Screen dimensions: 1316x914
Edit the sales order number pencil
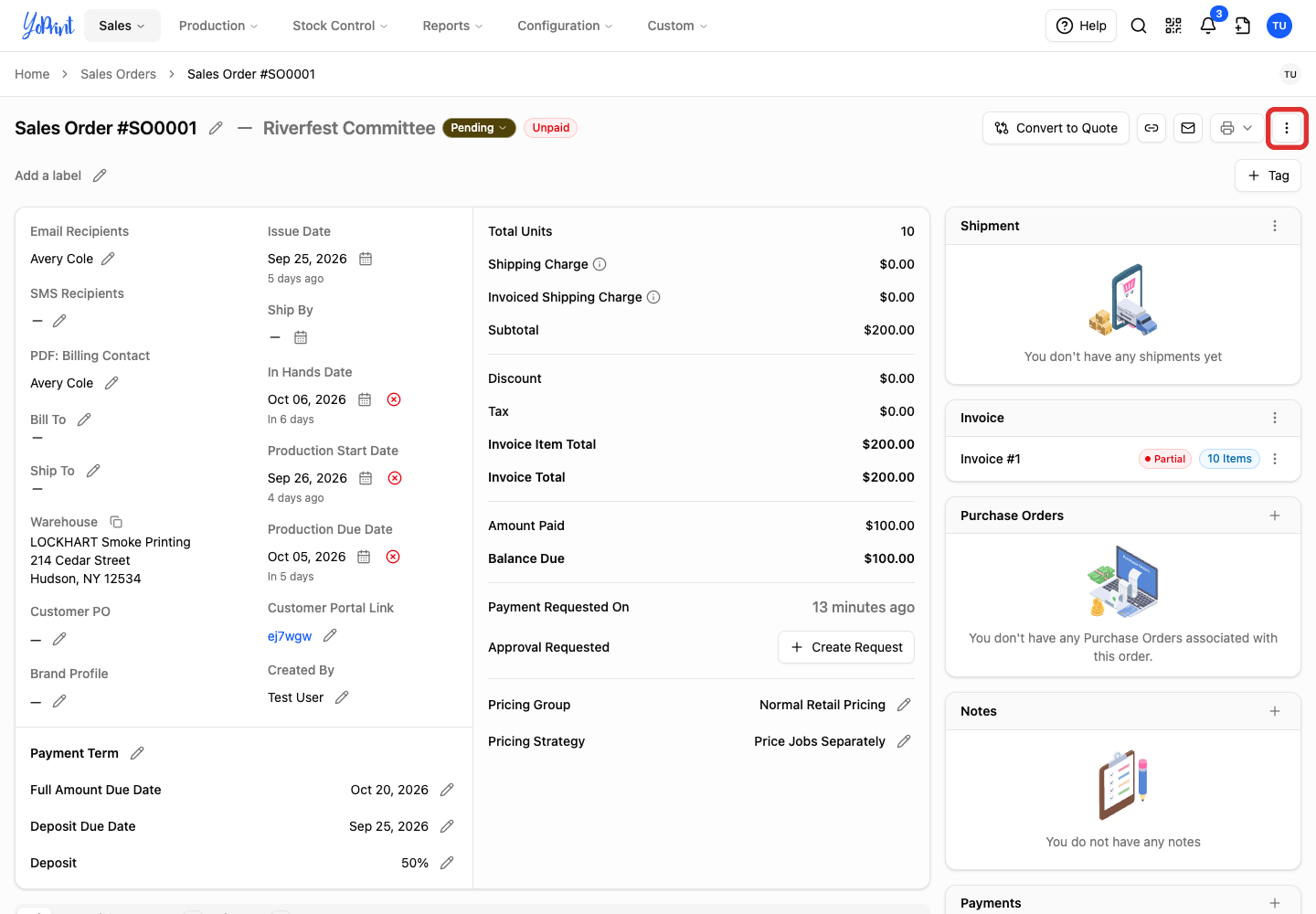point(216,128)
